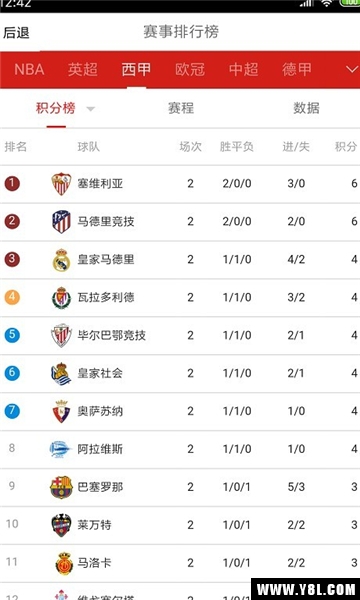Switch to the 英超 tab
Screen dimensions: 360x600
point(83,70)
